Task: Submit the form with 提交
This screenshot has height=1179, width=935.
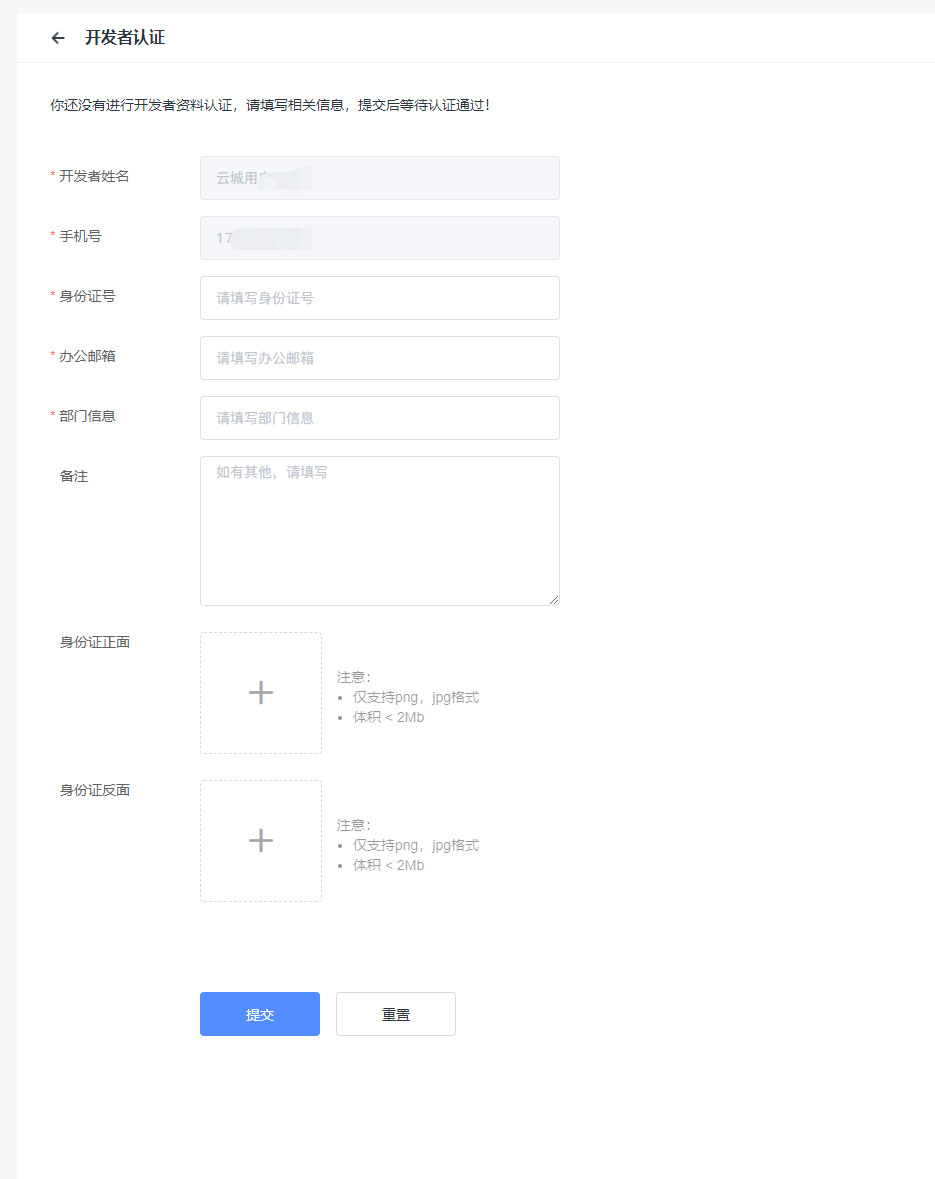Action: click(260, 1014)
